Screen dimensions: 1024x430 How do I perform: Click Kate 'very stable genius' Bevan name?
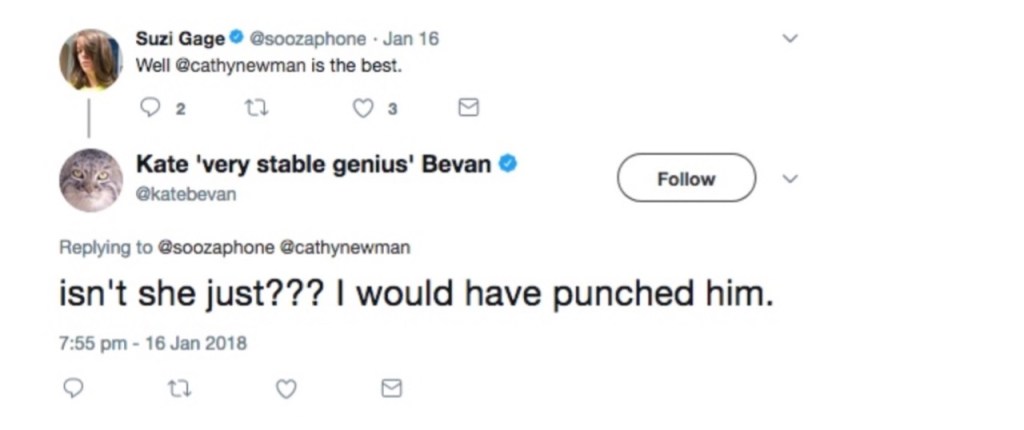[x=313, y=164]
